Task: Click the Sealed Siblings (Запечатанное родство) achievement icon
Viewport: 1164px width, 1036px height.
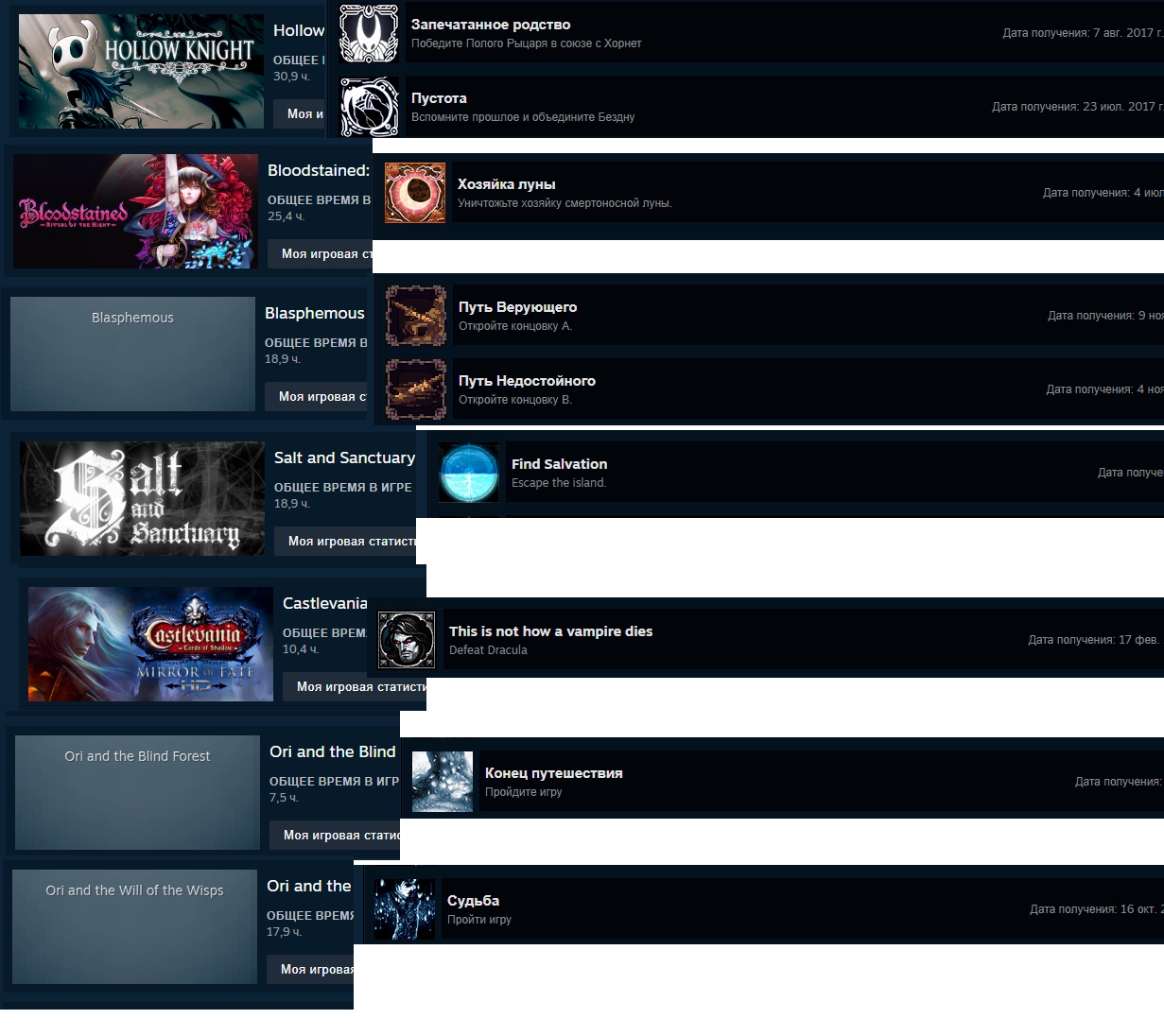Action: (x=369, y=33)
